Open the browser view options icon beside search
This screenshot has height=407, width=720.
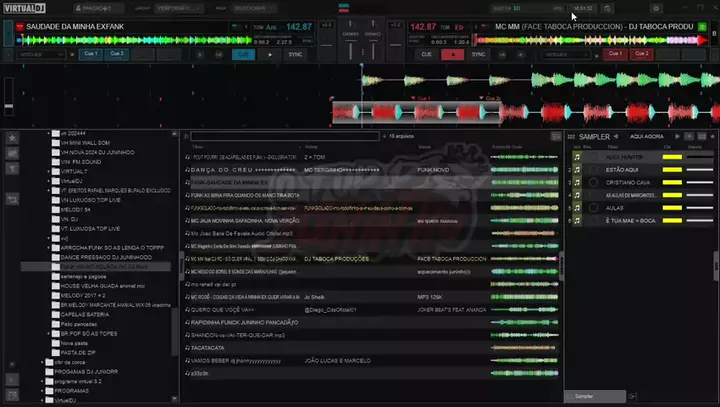556,136
